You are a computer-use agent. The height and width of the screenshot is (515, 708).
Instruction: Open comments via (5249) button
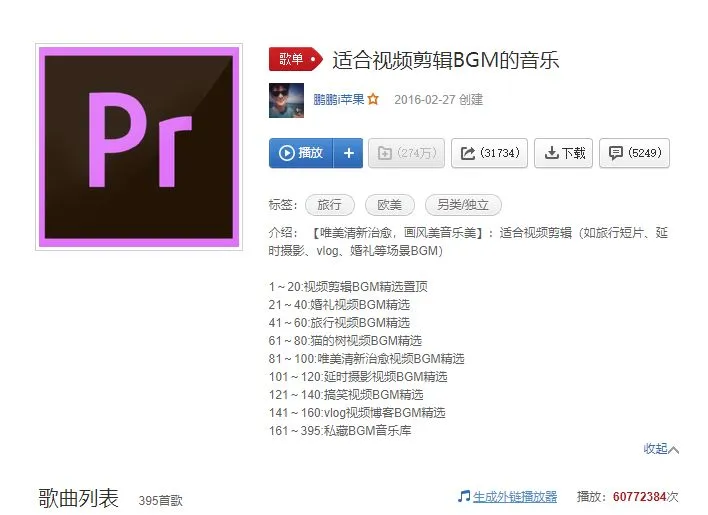tap(634, 153)
